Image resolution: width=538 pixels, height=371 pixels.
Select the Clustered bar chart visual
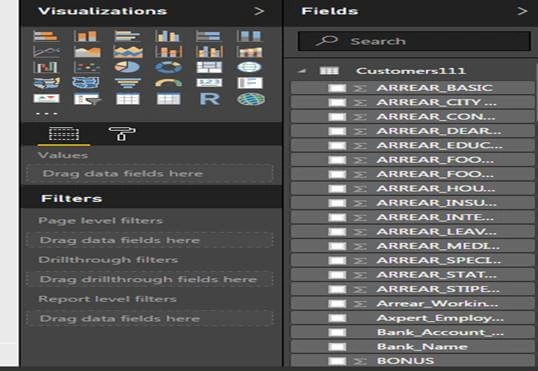pos(128,36)
